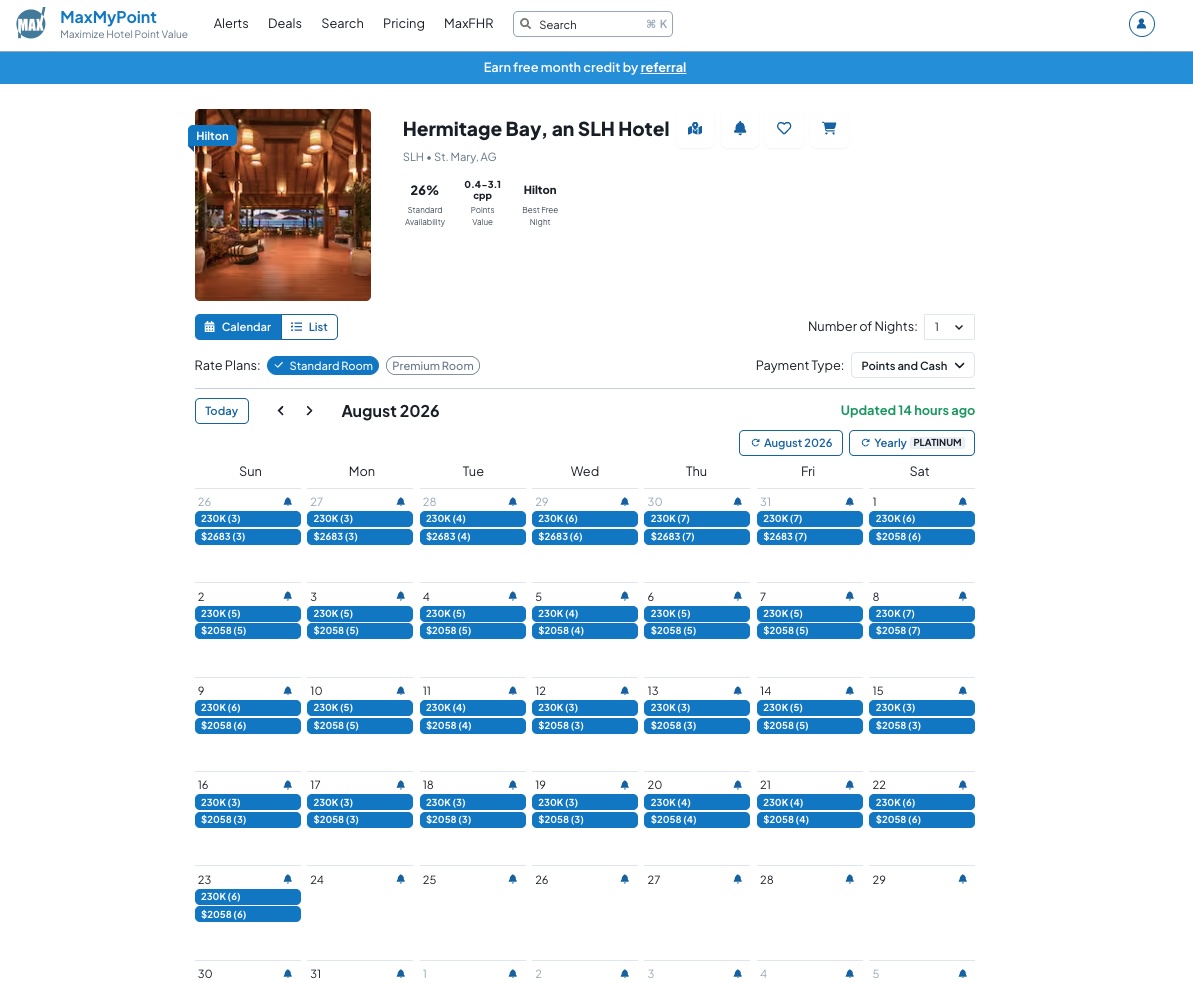Switch to List view
The height and width of the screenshot is (983, 1193).
pyautogui.click(x=309, y=326)
